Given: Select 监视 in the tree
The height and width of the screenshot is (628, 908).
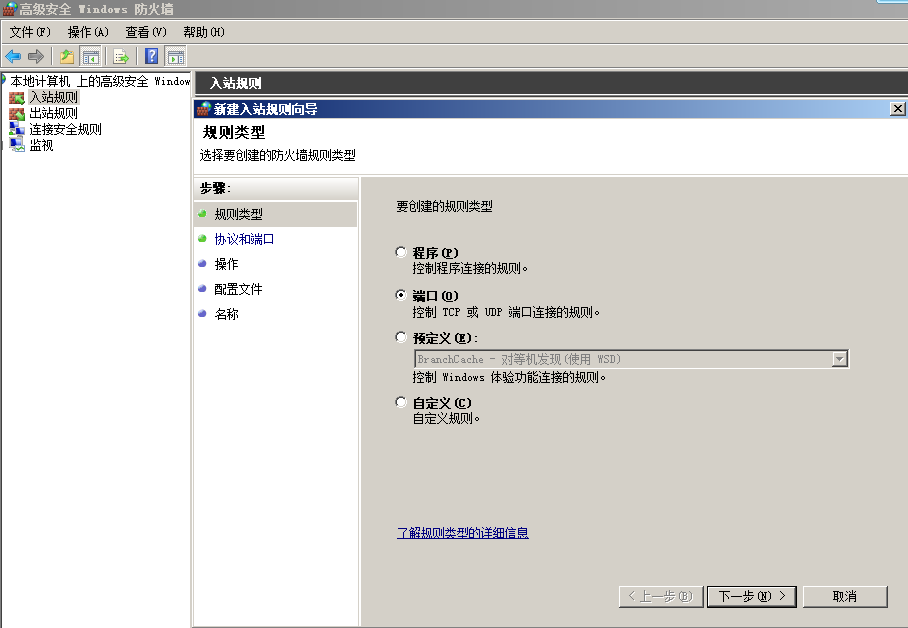Looking at the screenshot, I should (41, 145).
